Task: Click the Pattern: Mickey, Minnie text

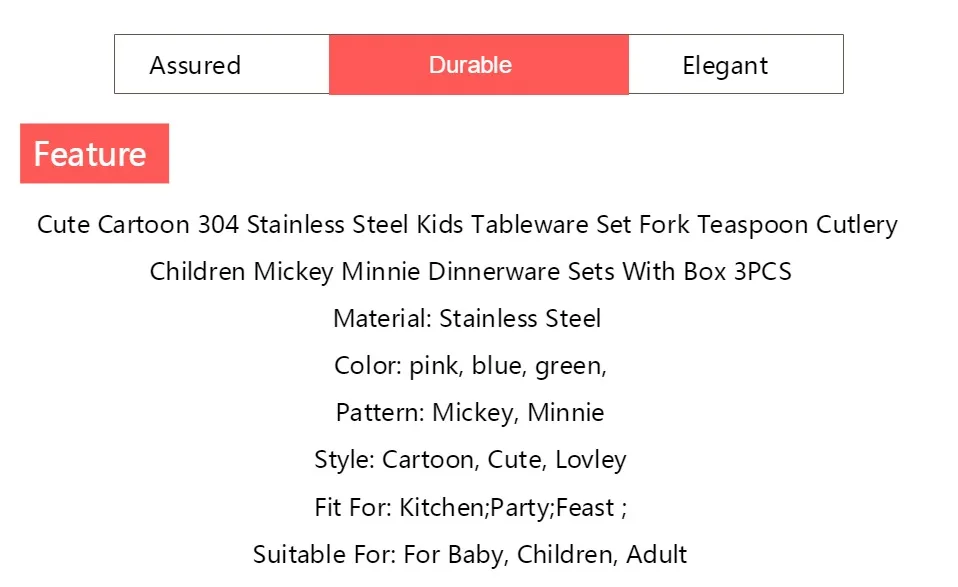Action: 470,412
